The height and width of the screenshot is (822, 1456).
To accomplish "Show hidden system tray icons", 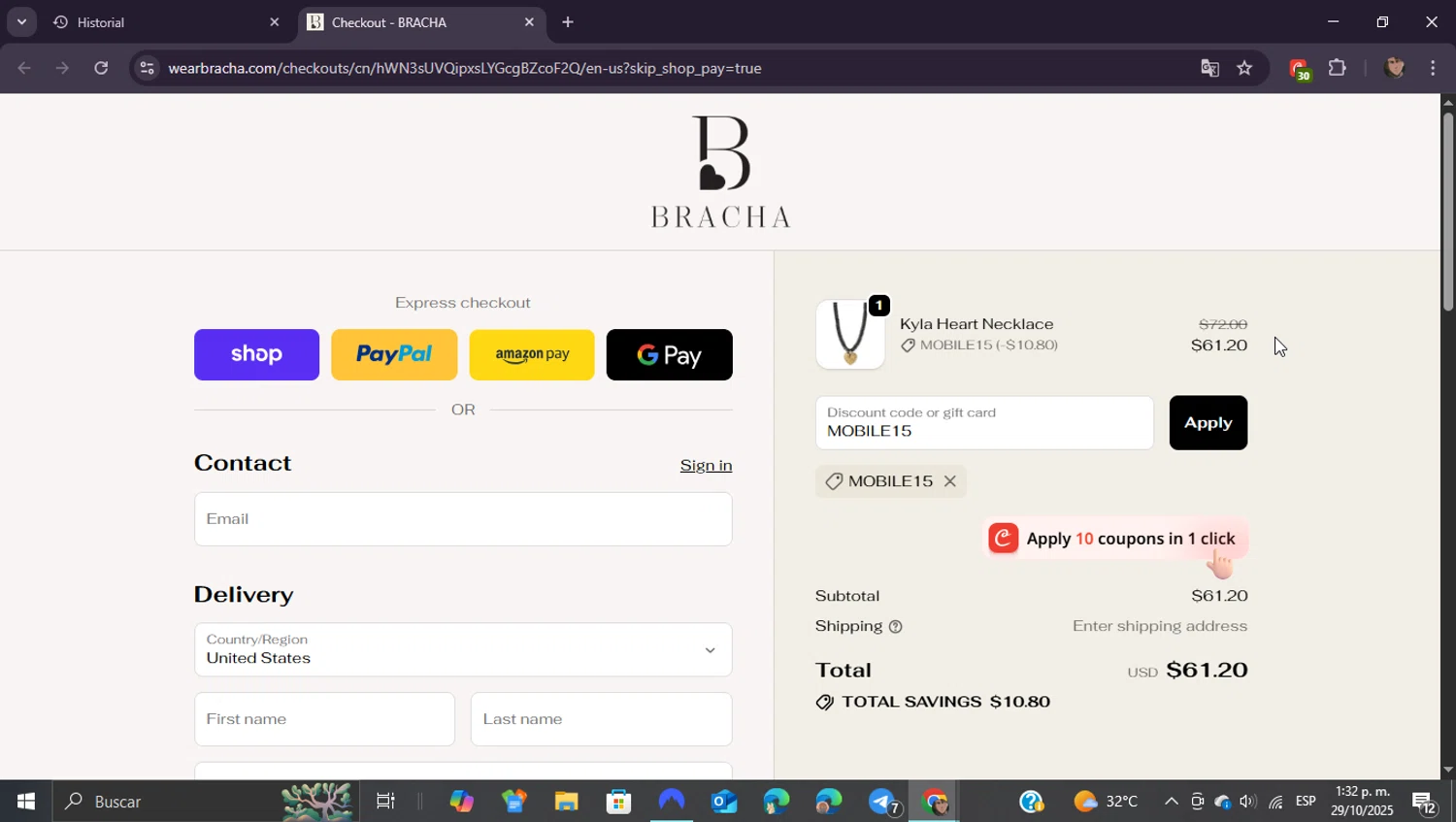I will tap(1171, 802).
